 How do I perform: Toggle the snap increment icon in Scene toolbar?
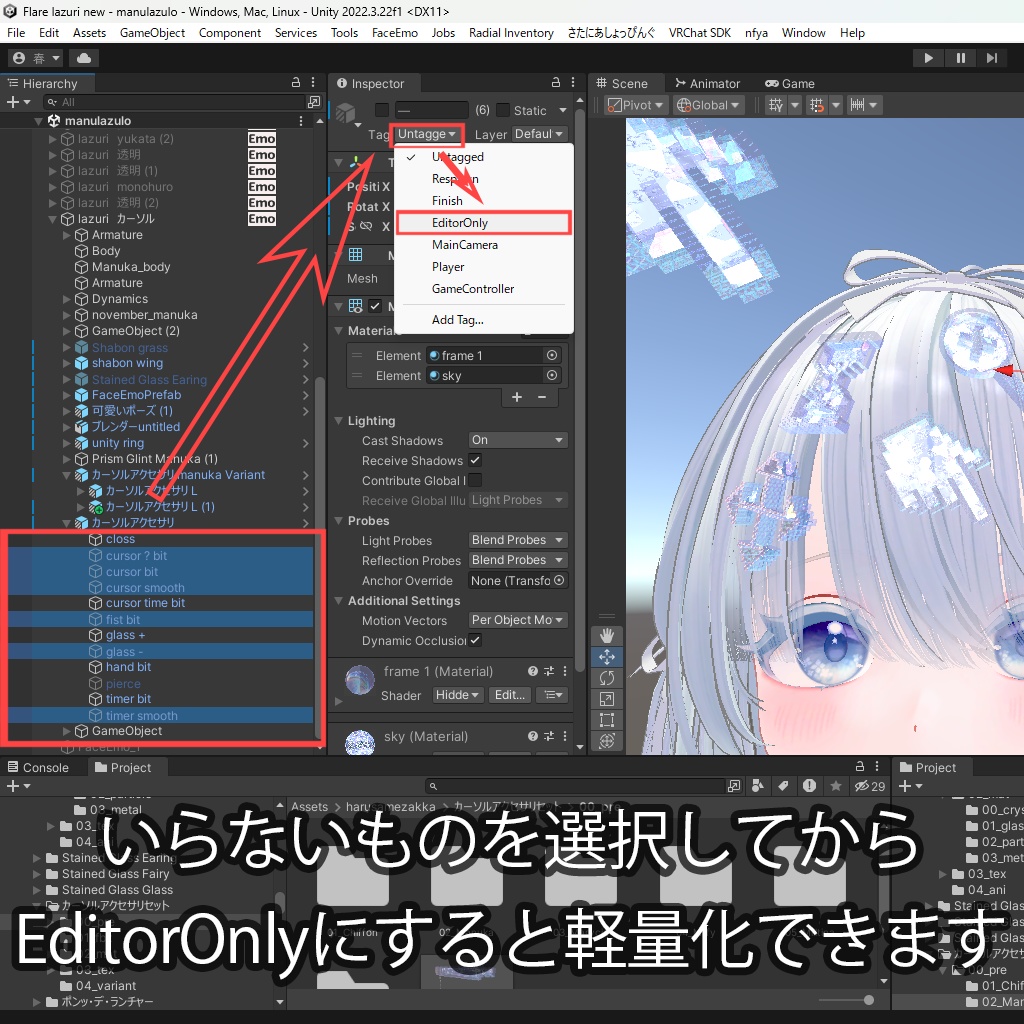click(x=816, y=105)
